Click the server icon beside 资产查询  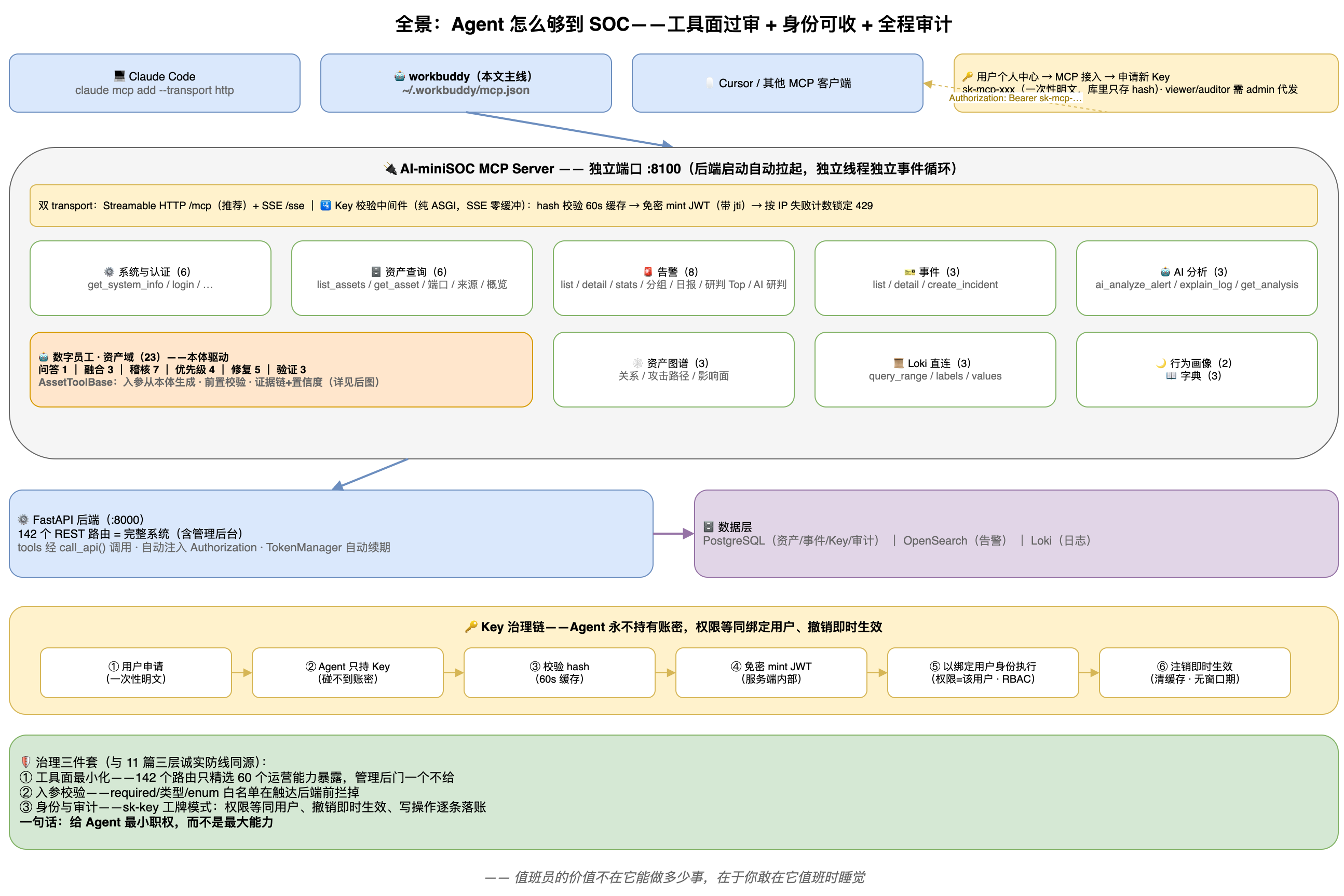coord(375,271)
